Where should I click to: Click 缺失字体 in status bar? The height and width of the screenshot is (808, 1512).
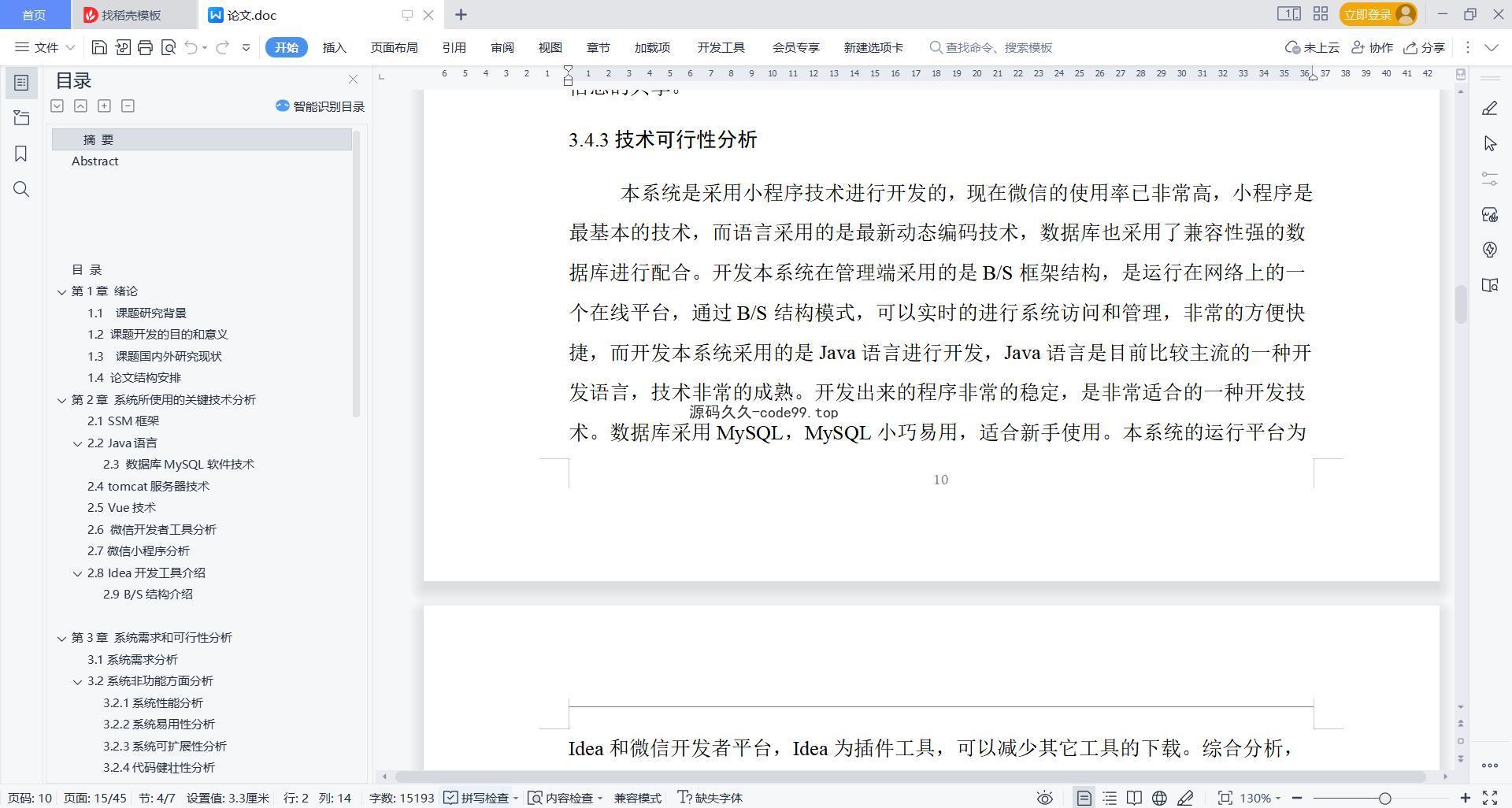pyautogui.click(x=710, y=798)
